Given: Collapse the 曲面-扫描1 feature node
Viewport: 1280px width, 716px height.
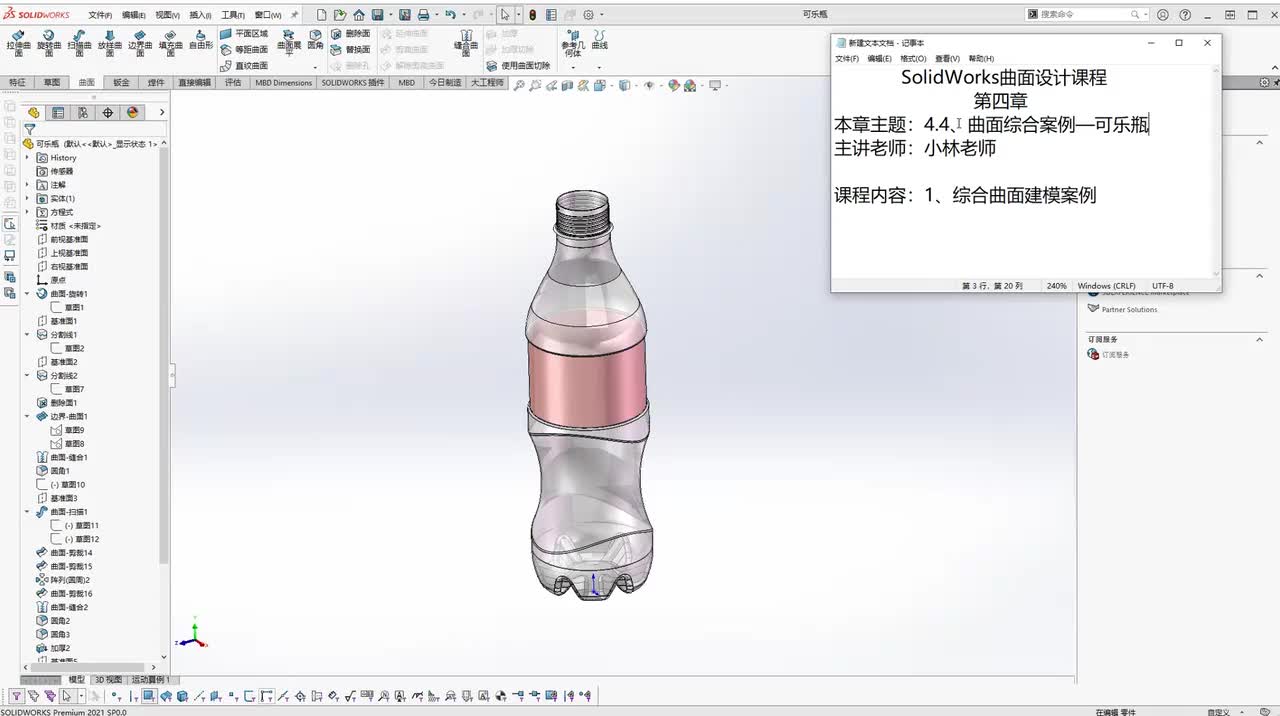Looking at the screenshot, I should [28, 512].
